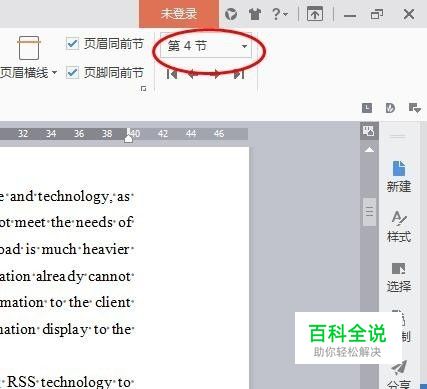
Task: Click the collapse ribbon upload-arrow icon
Action: coord(315,14)
